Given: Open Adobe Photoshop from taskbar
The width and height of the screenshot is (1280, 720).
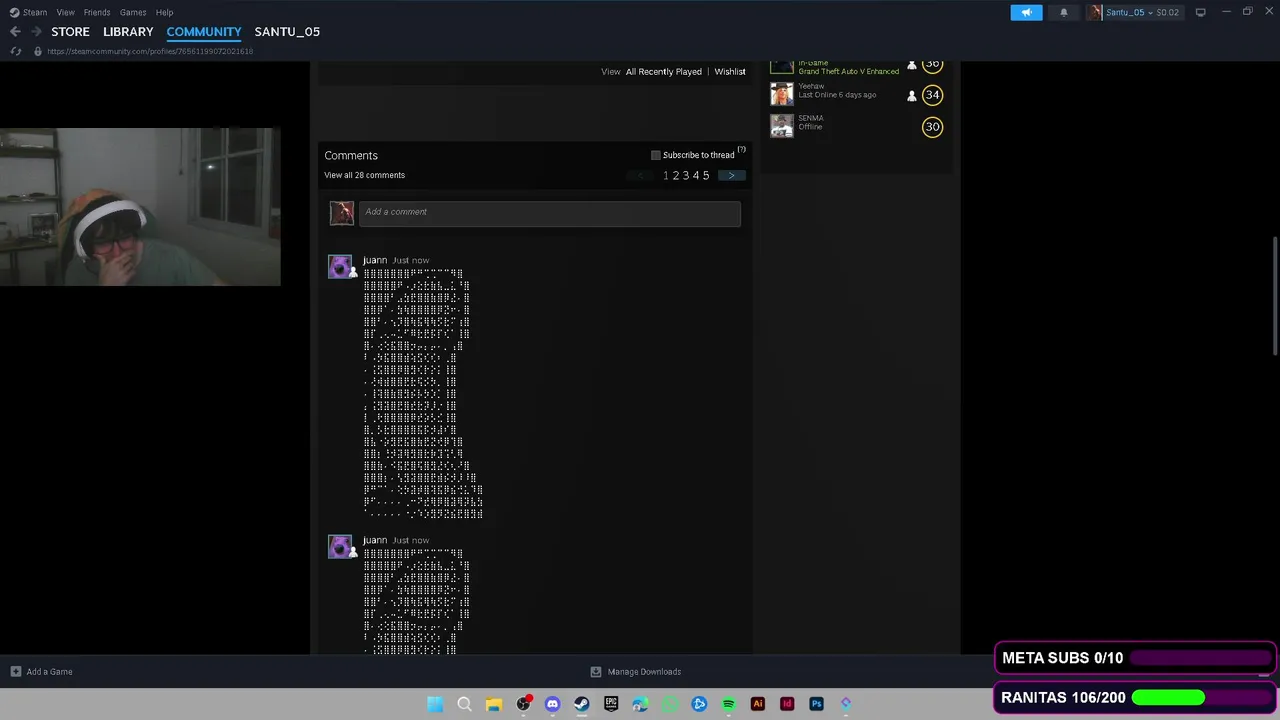Looking at the screenshot, I should tap(816, 704).
